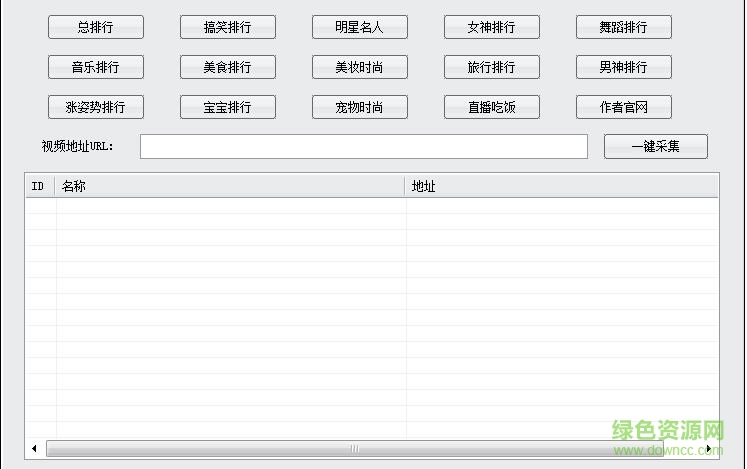This screenshot has width=747, height=469.
Task: Sort by the 名称 column header
Action: (230, 186)
